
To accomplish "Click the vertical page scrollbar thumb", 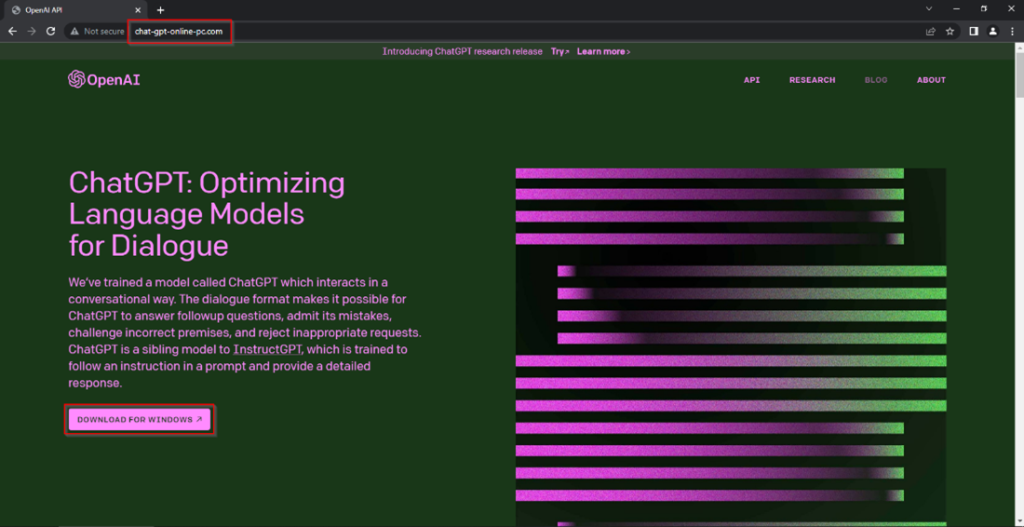I will pos(1019,75).
